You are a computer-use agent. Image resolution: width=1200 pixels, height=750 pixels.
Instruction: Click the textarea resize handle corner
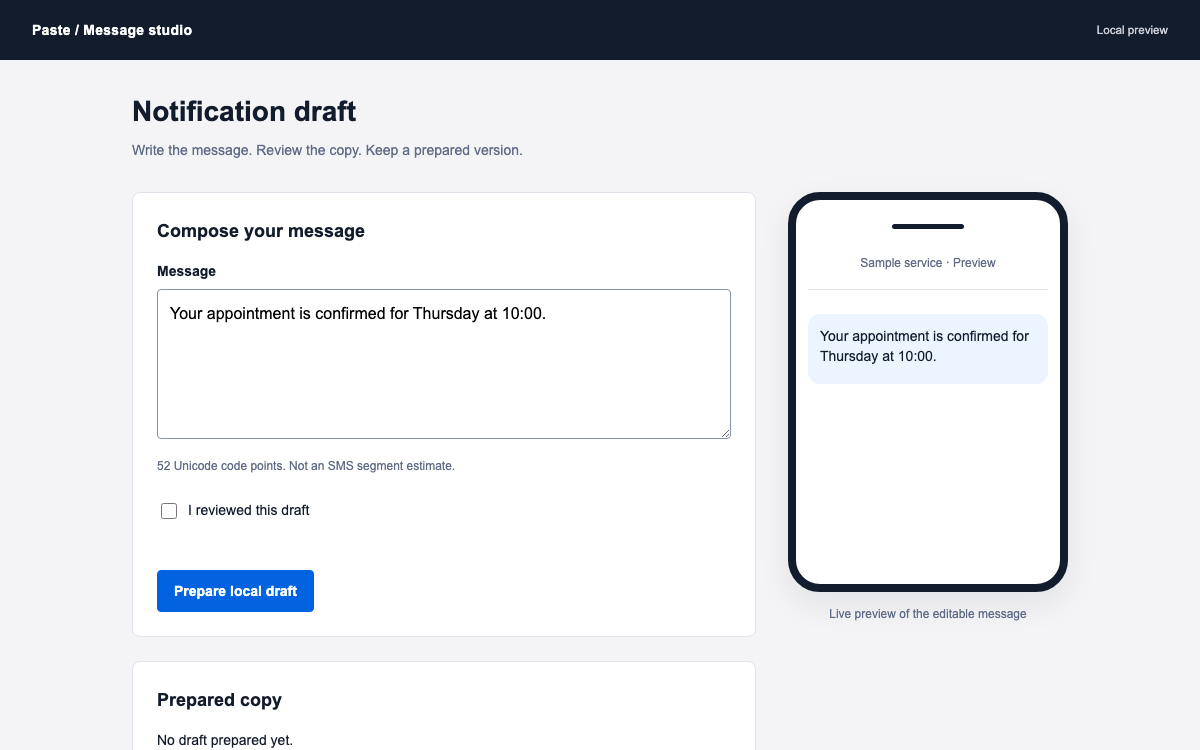pyautogui.click(x=725, y=433)
